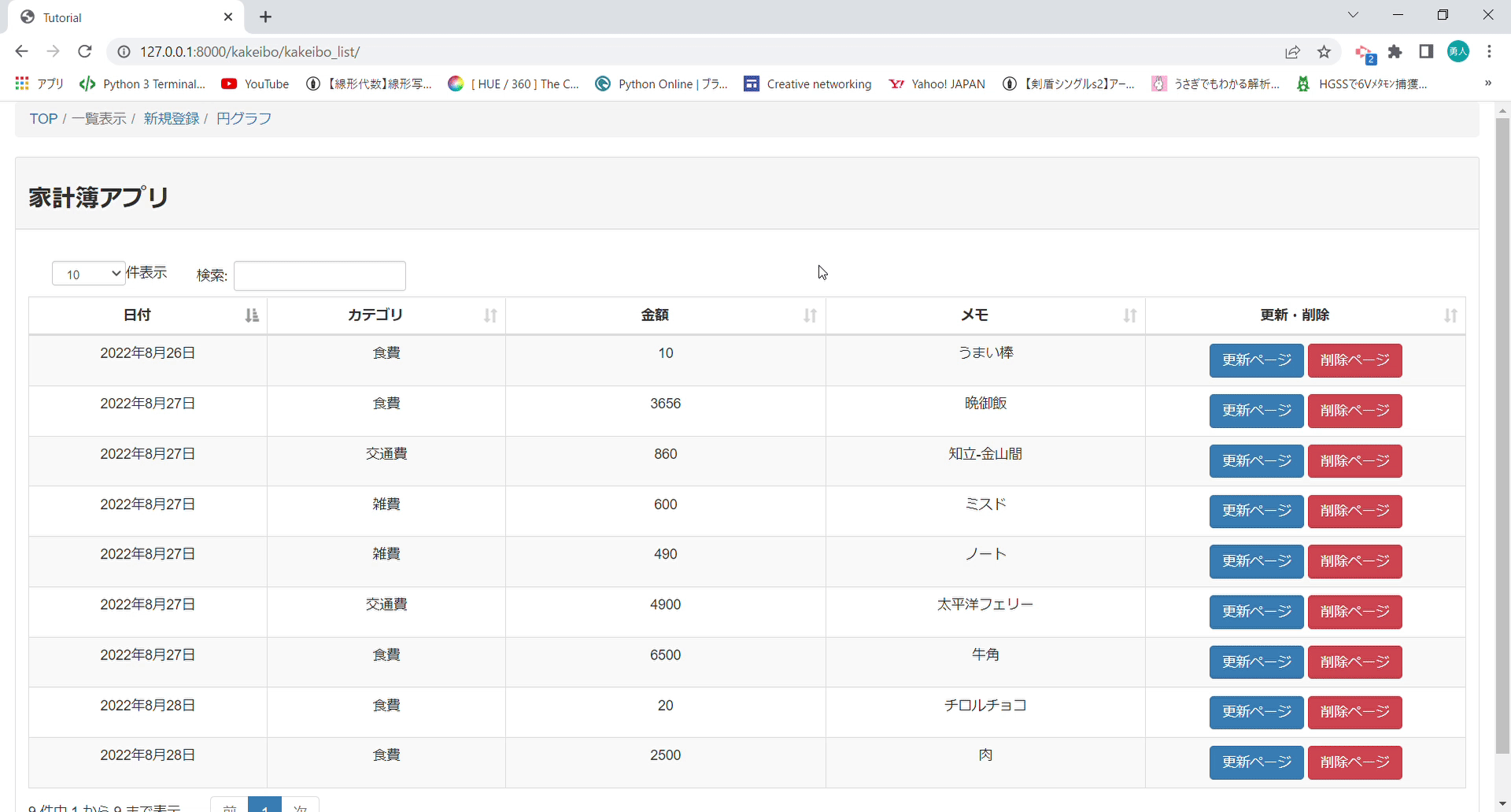1511x812 pixels.
Task: Open a new browser tab with the plus icon
Action: point(266,17)
